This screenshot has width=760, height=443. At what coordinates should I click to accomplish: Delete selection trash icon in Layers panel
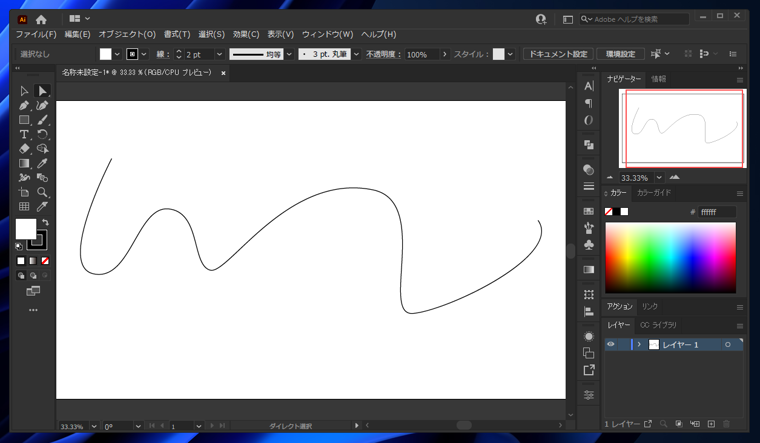click(727, 424)
